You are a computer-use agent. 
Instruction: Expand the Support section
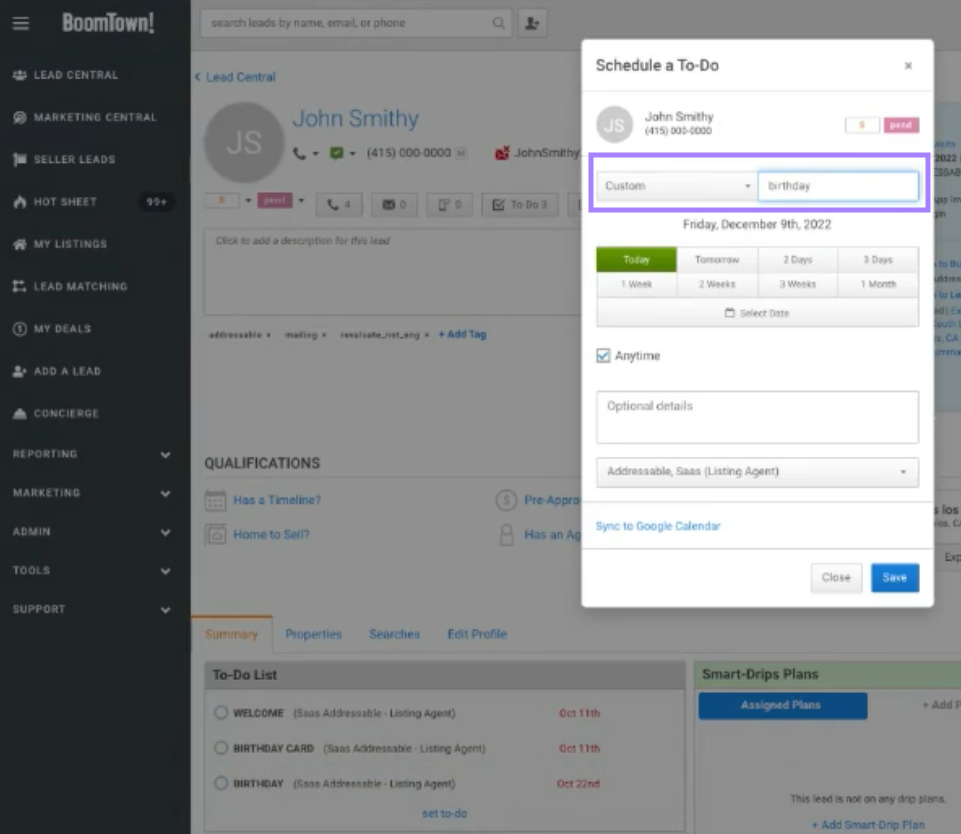(x=92, y=609)
